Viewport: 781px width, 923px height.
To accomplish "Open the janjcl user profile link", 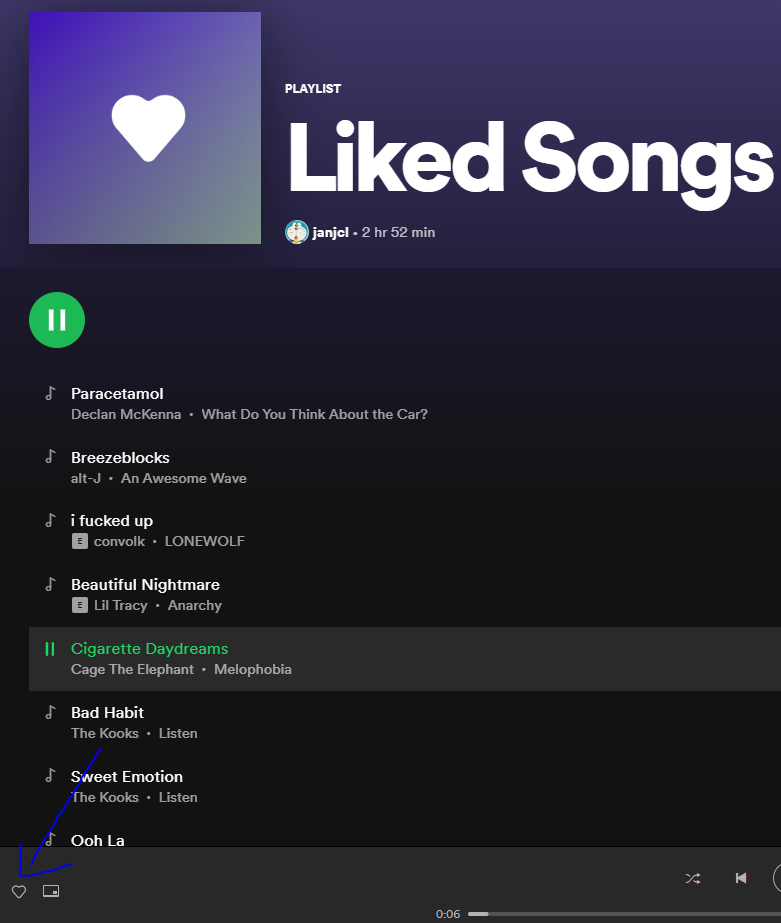I will tap(330, 233).
